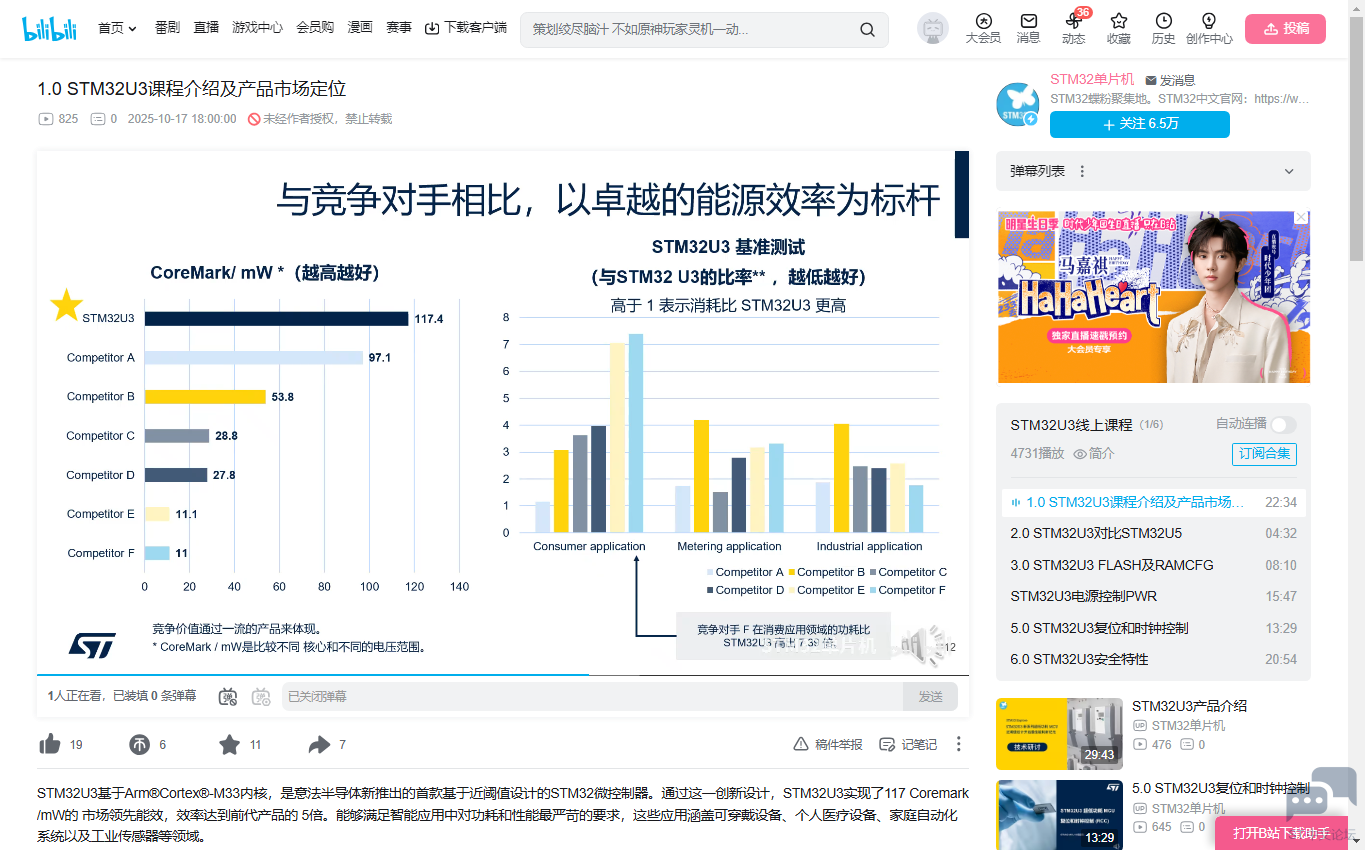Image resolution: width=1365 pixels, height=850 pixels.
Task: Give coins using the coin icon
Action: (140, 744)
